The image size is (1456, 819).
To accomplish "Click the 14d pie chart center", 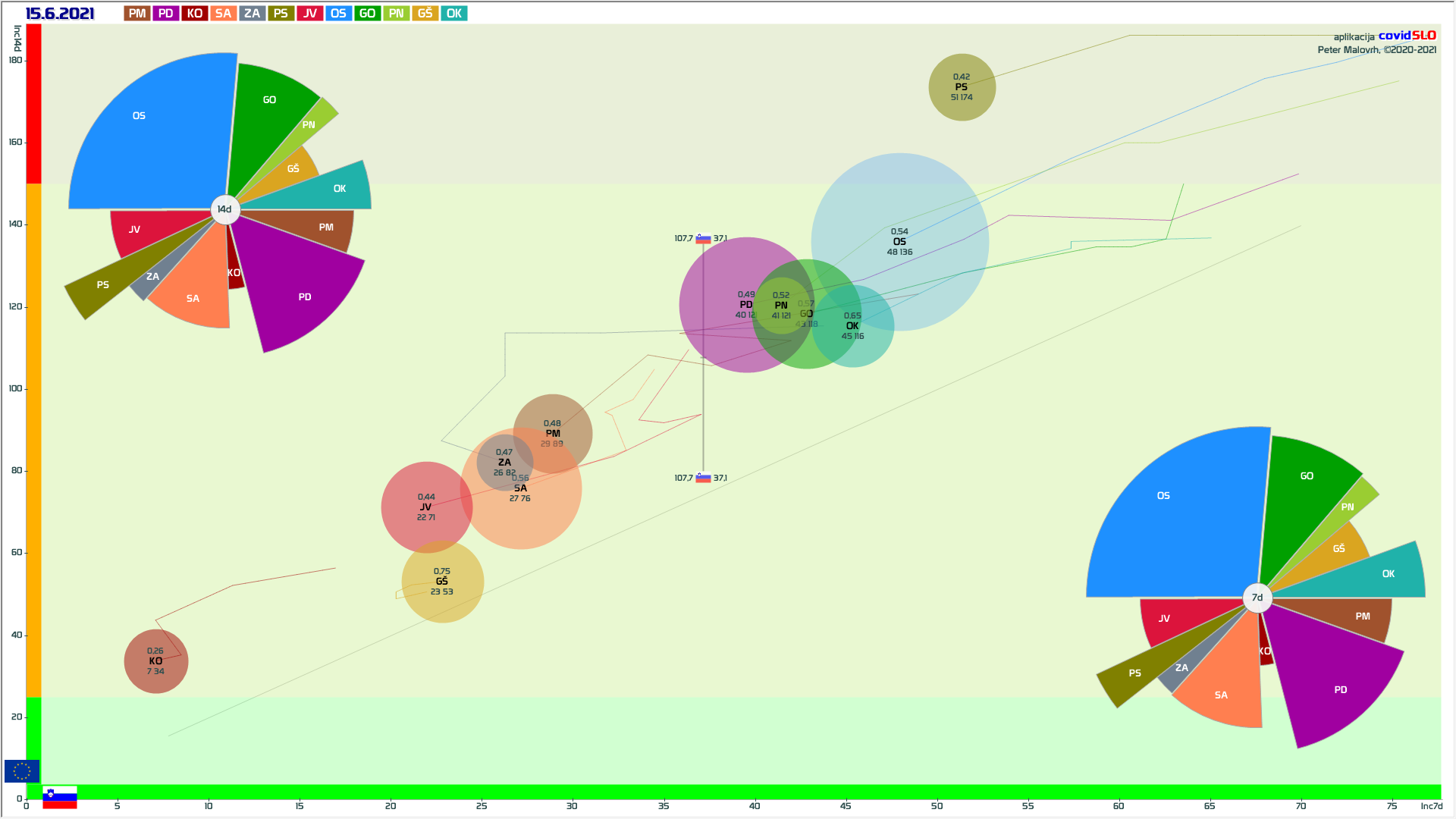I will pyautogui.click(x=225, y=209).
